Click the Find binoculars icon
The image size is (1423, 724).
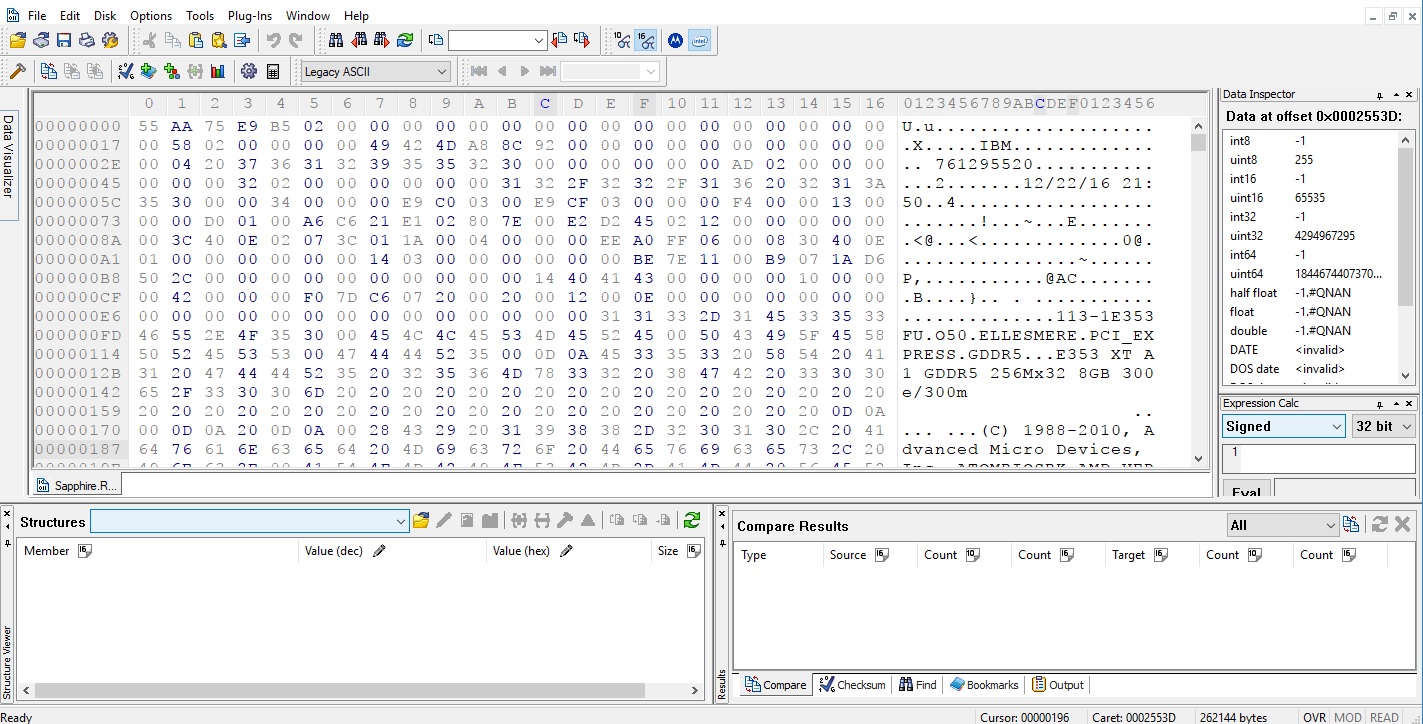[x=336, y=40]
